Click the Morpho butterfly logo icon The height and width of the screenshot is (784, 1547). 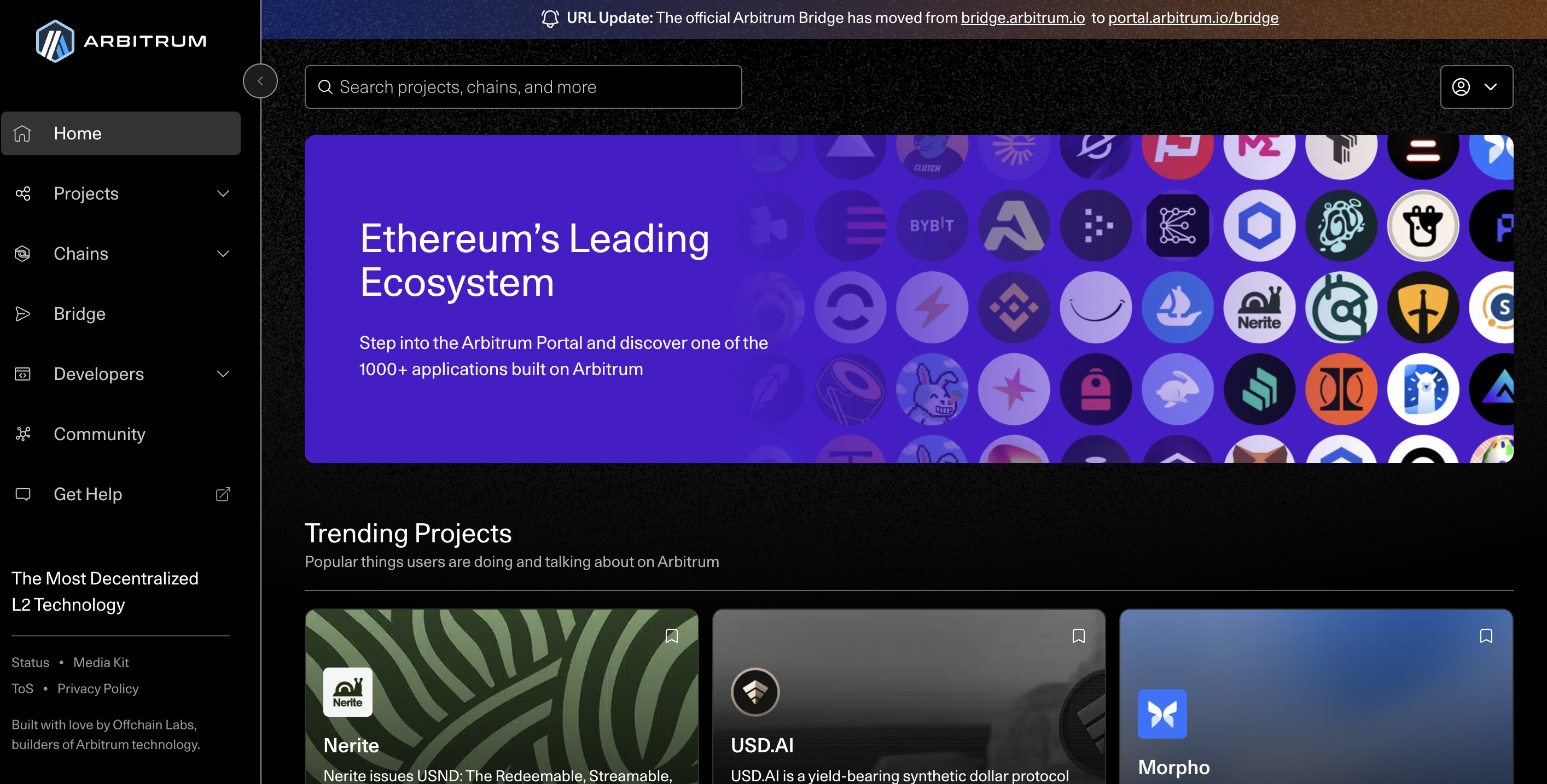(x=1161, y=714)
